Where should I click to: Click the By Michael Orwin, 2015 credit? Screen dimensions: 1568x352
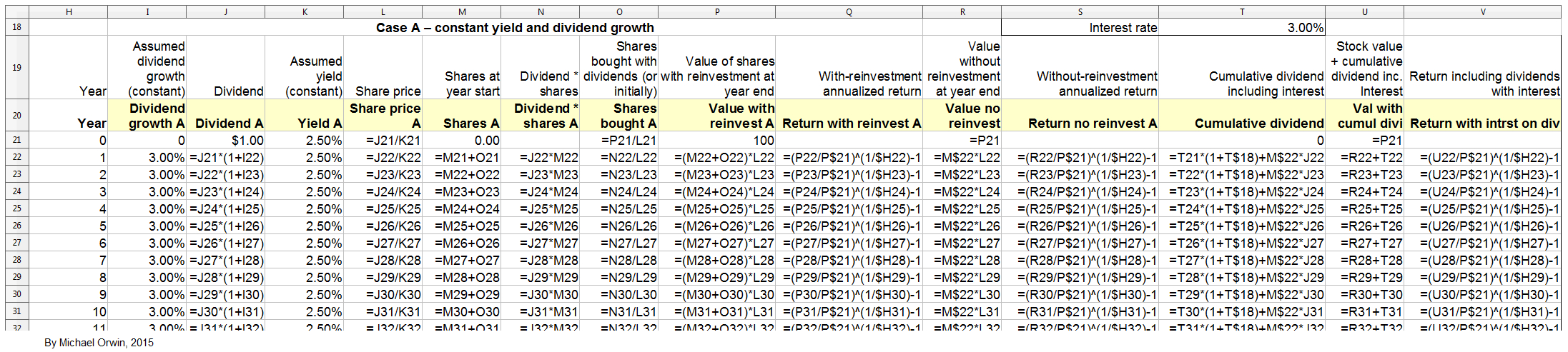99,343
